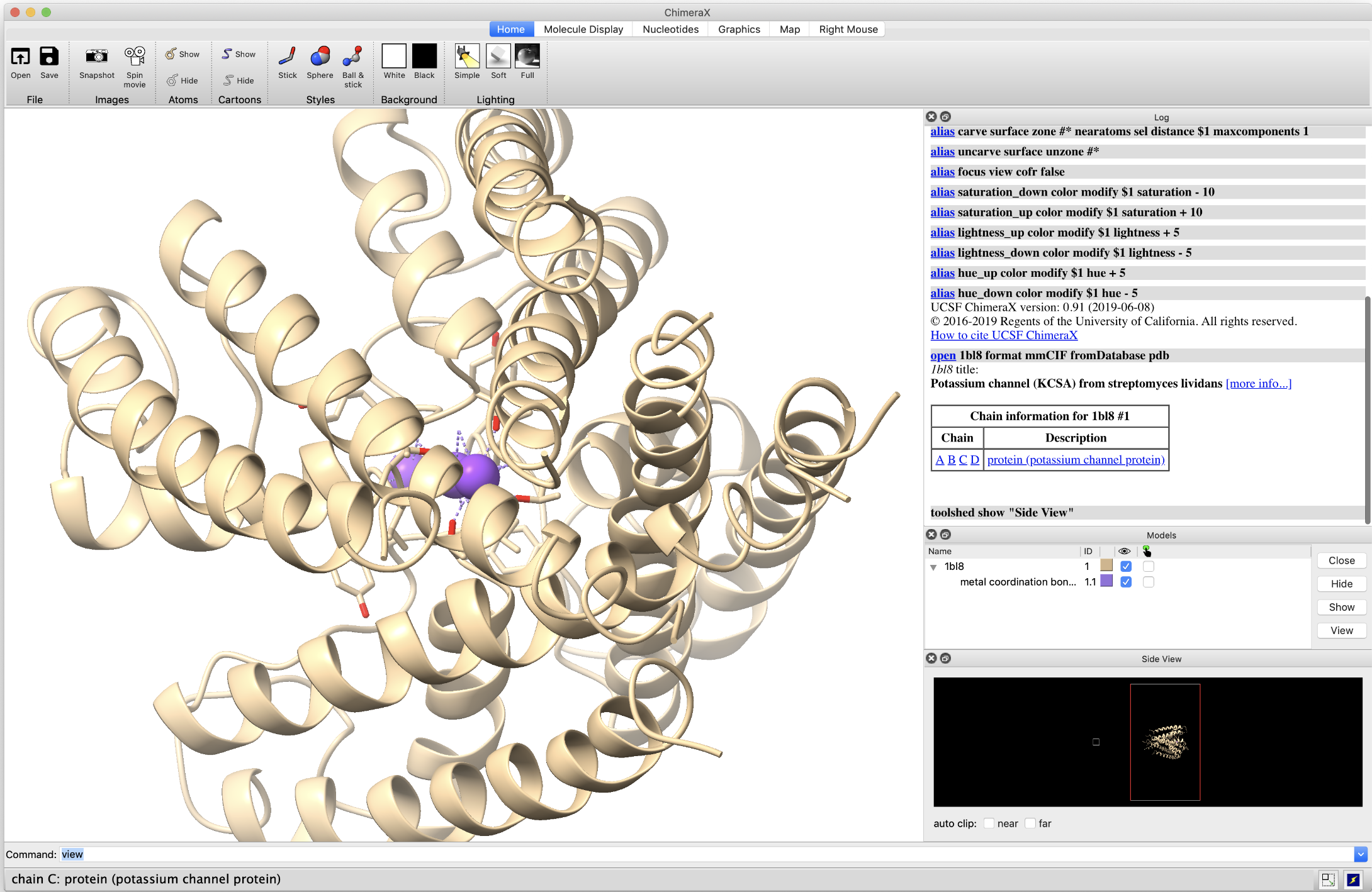Apply Ball & stick style
This screenshot has width=1372, height=892.
[x=352, y=57]
